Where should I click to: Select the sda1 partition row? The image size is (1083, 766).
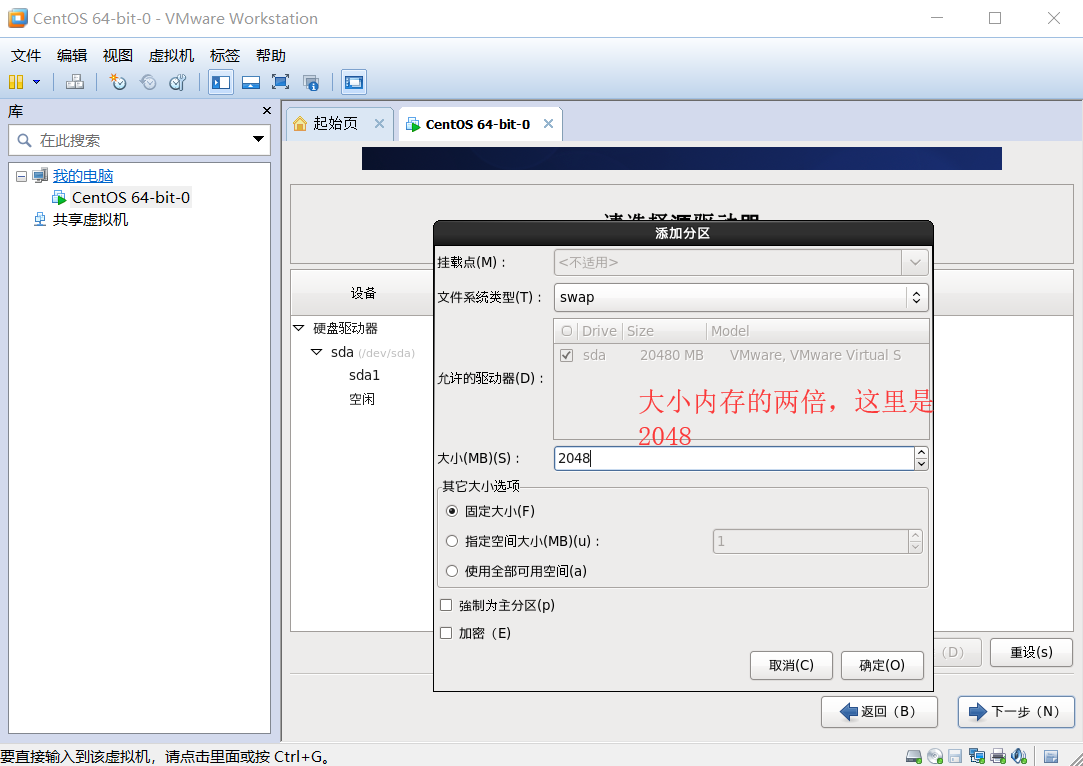coord(364,375)
